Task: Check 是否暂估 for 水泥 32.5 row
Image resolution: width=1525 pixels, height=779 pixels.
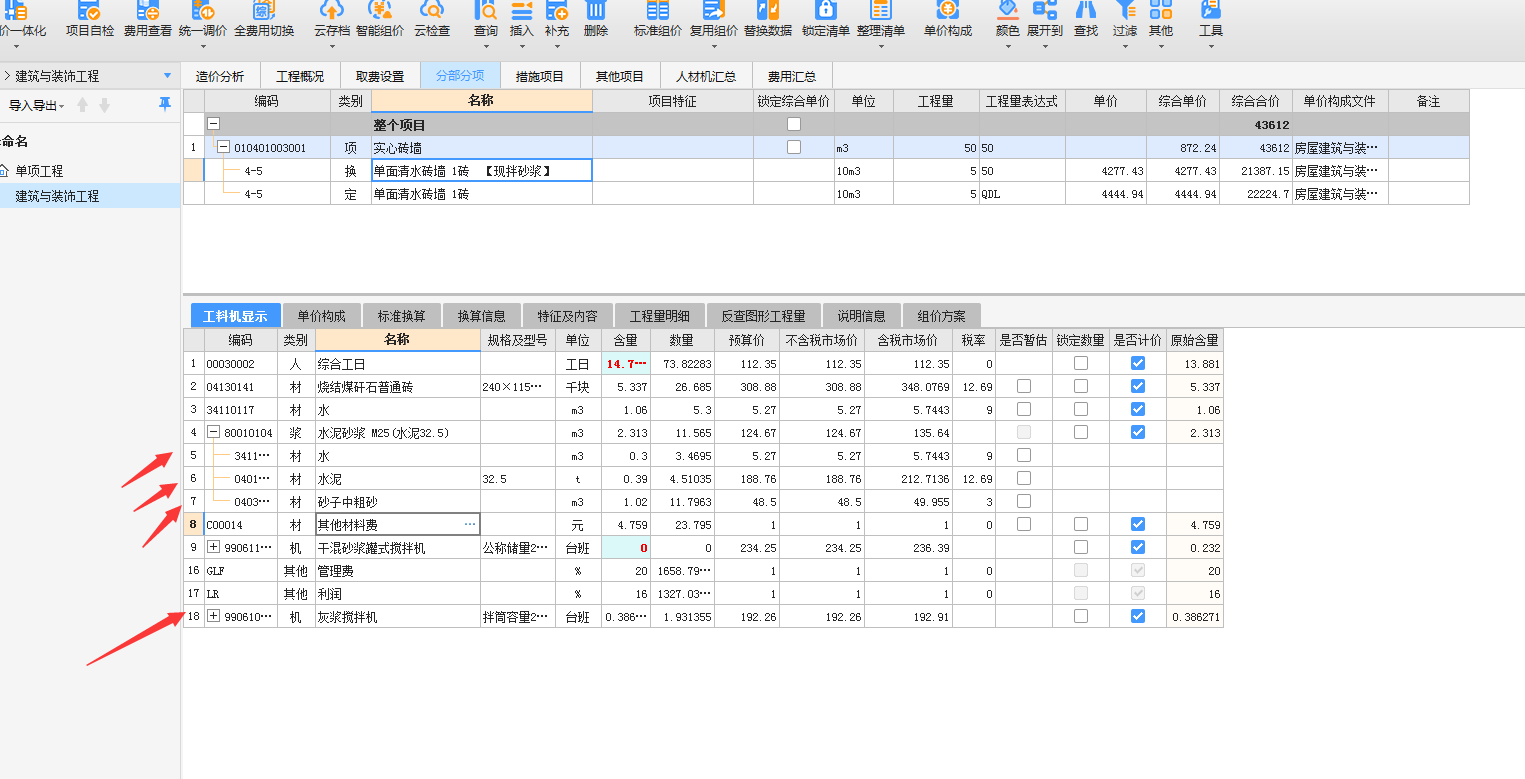Action: (1024, 478)
